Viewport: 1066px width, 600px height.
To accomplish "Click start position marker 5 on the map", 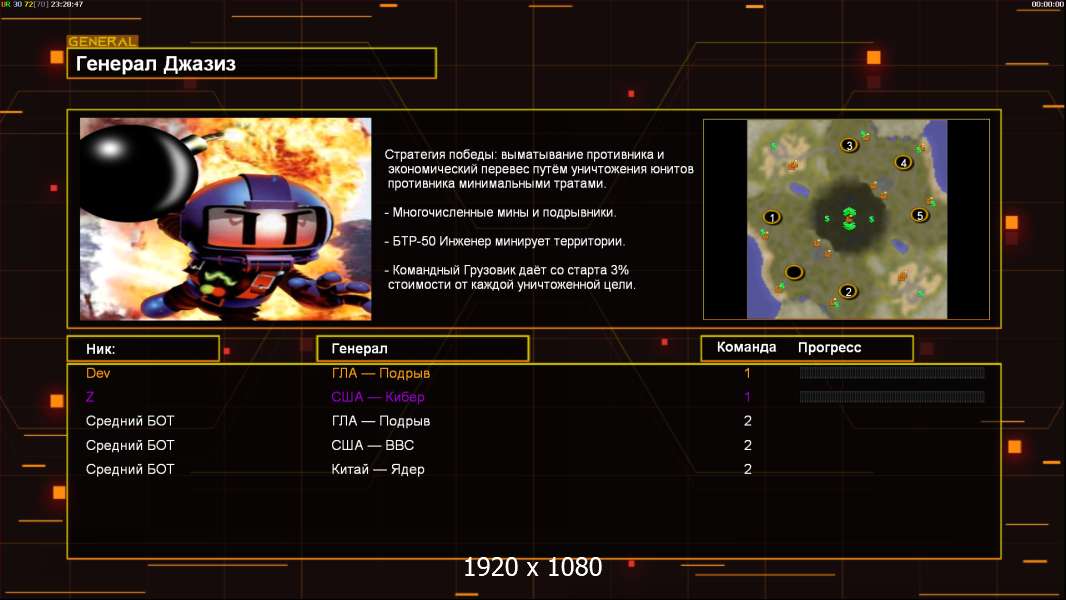I will coord(919,215).
